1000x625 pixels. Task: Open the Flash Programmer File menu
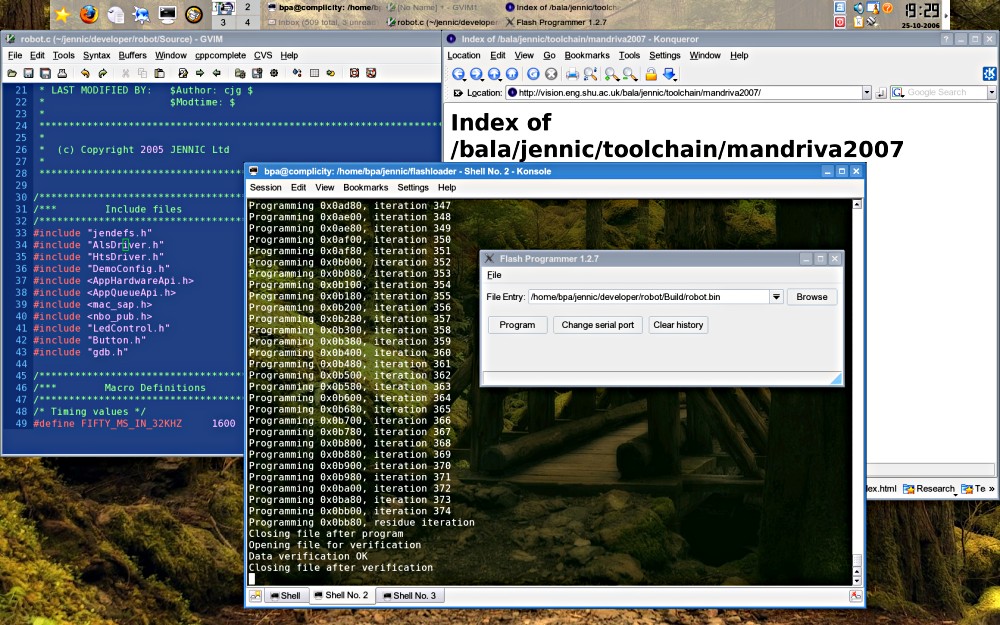494,275
